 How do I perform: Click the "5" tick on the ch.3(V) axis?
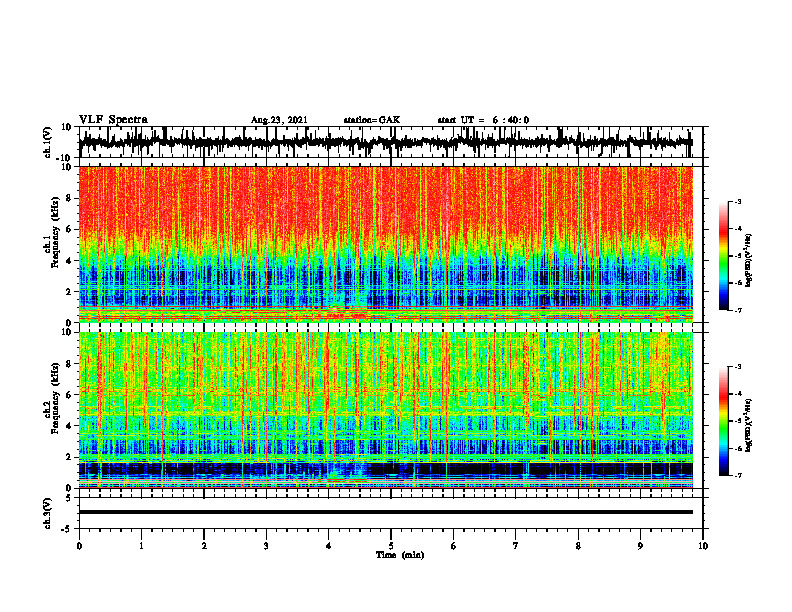[x=70, y=498]
